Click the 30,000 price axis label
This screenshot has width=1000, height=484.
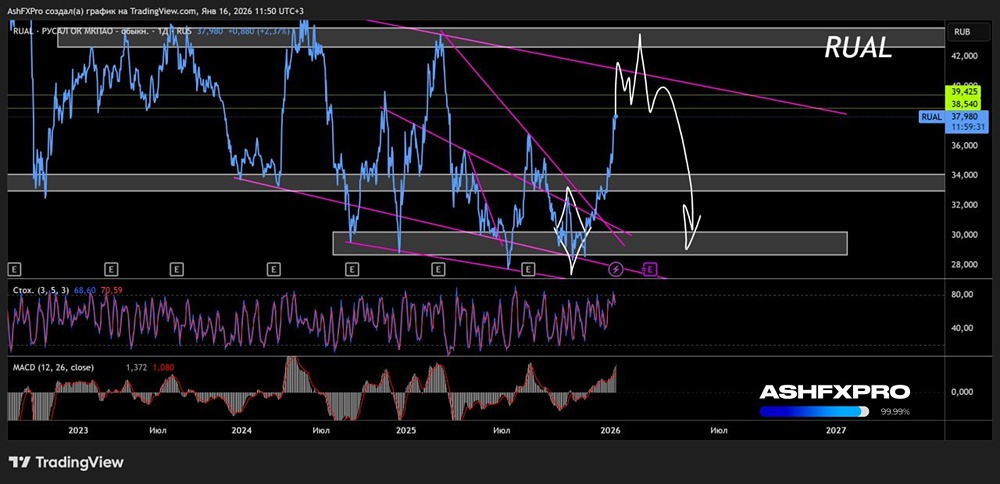pos(964,235)
